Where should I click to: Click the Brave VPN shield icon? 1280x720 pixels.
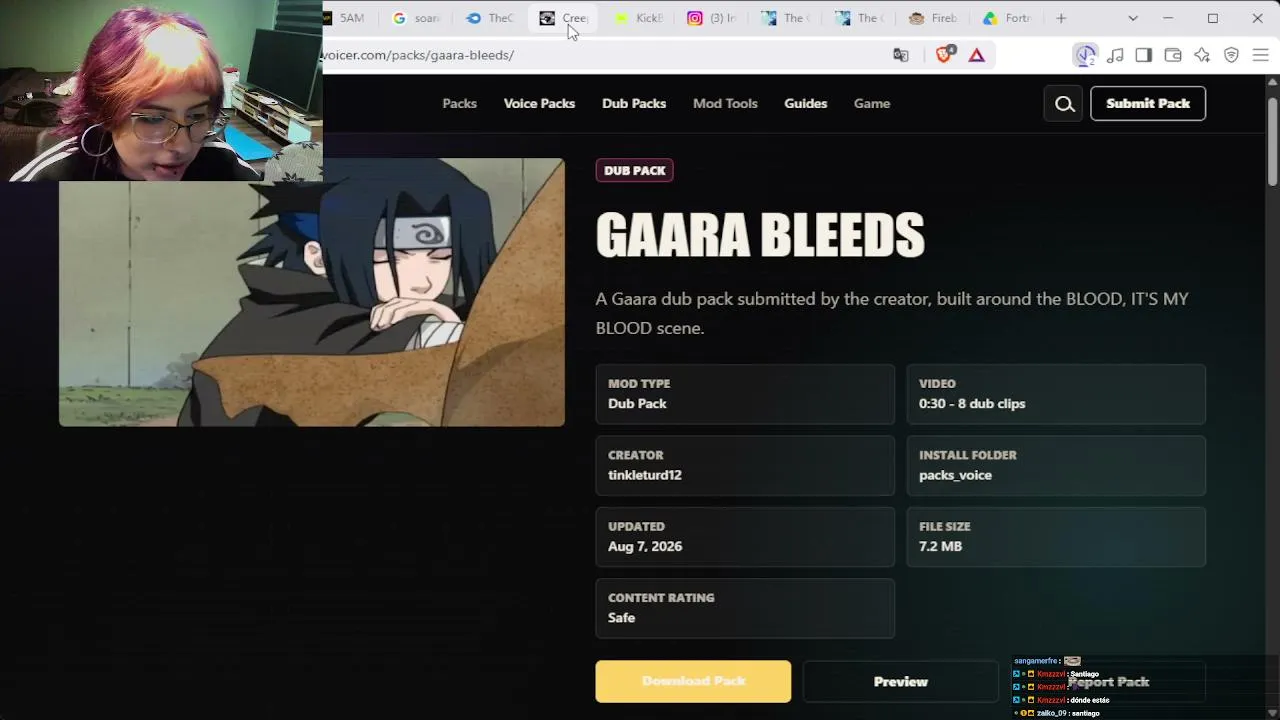pos(1231,55)
